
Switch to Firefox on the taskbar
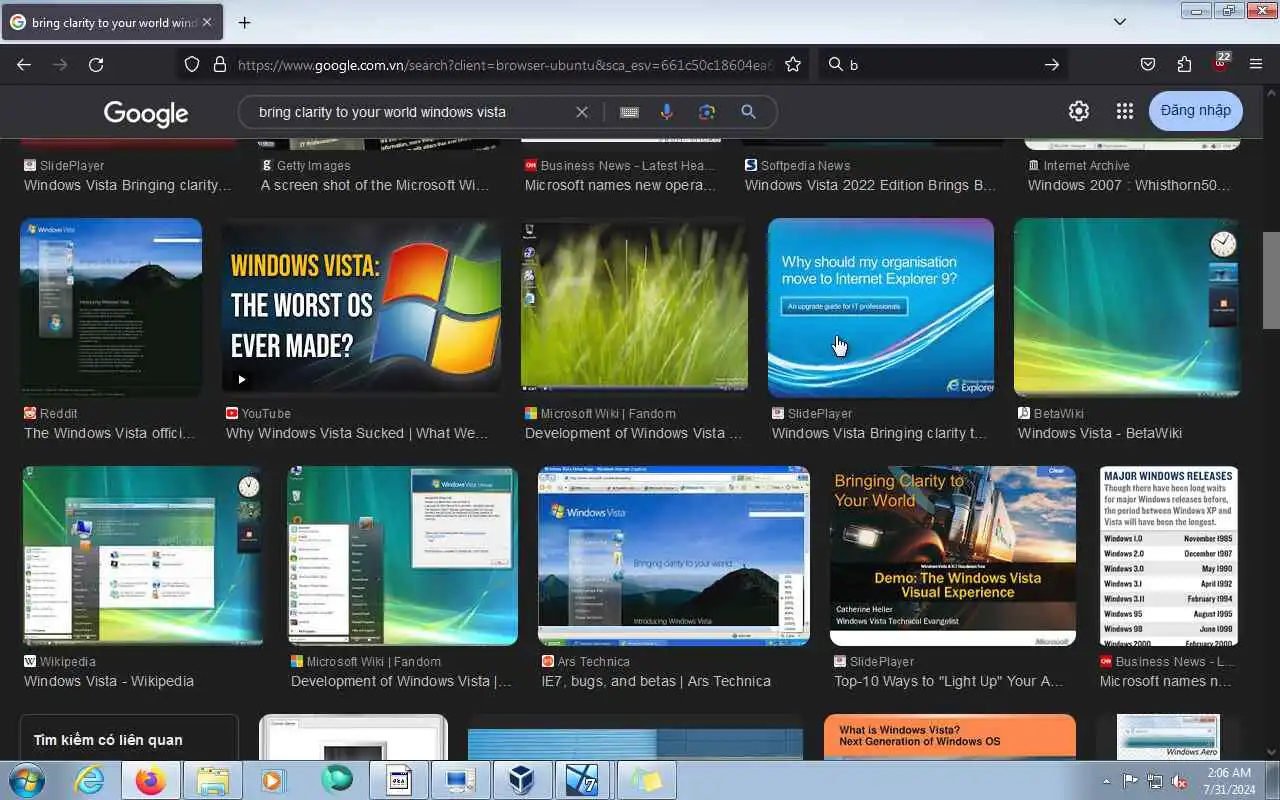click(x=151, y=780)
